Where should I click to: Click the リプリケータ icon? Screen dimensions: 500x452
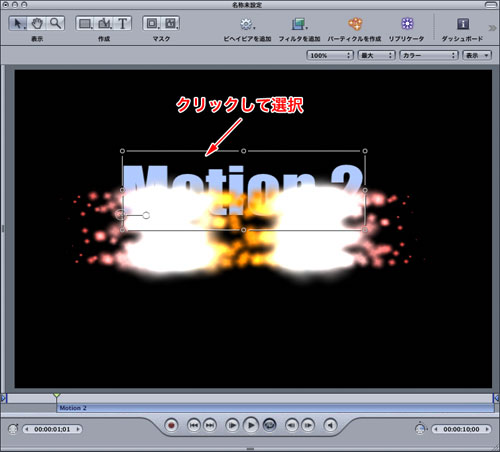pyautogui.click(x=407, y=24)
